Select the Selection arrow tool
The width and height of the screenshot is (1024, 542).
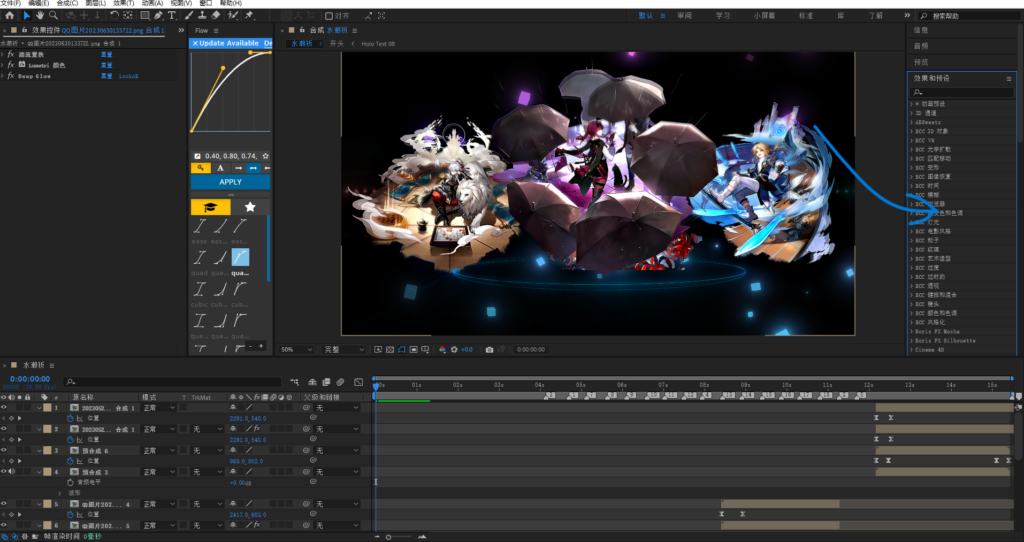[x=27, y=16]
